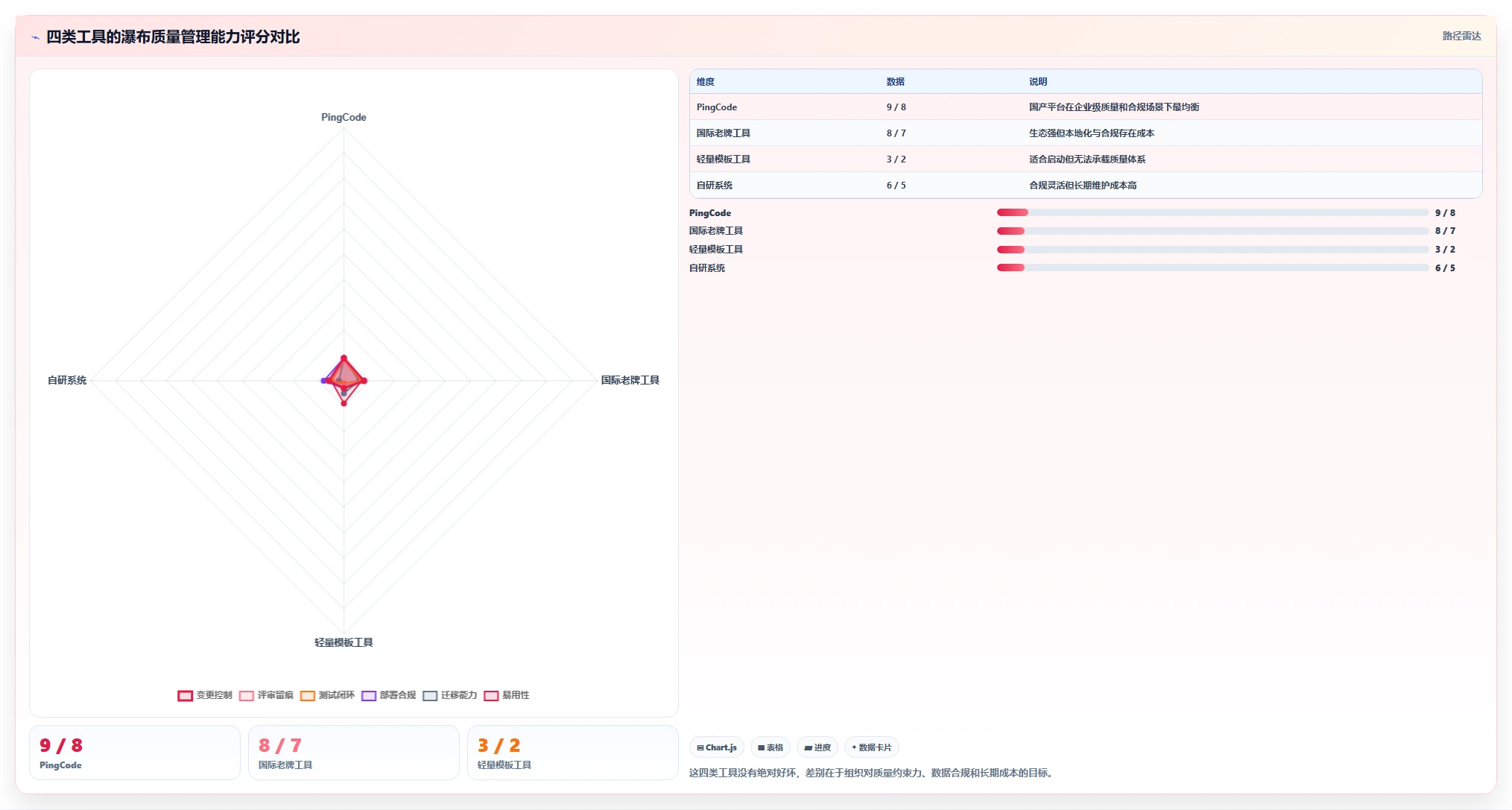
Task: Click the 国际老牌工具 8 / 7 data card
Action: [x=354, y=753]
